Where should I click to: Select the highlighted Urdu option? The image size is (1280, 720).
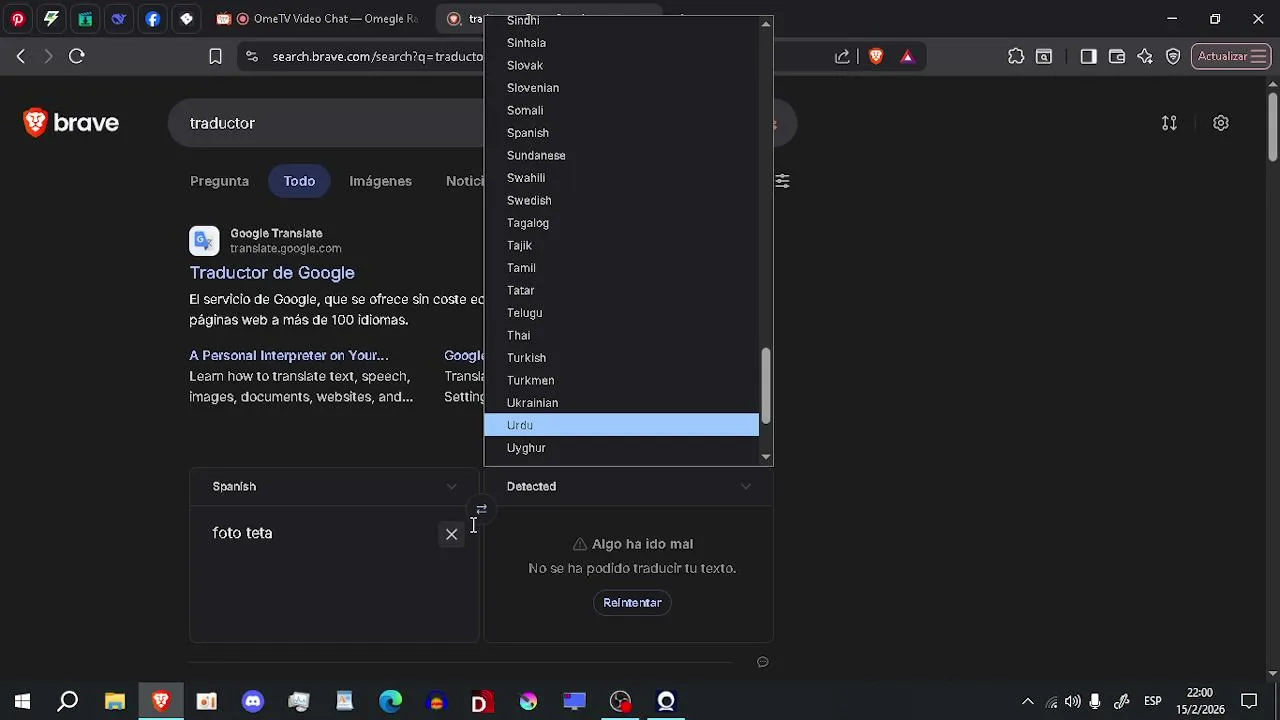(621, 425)
